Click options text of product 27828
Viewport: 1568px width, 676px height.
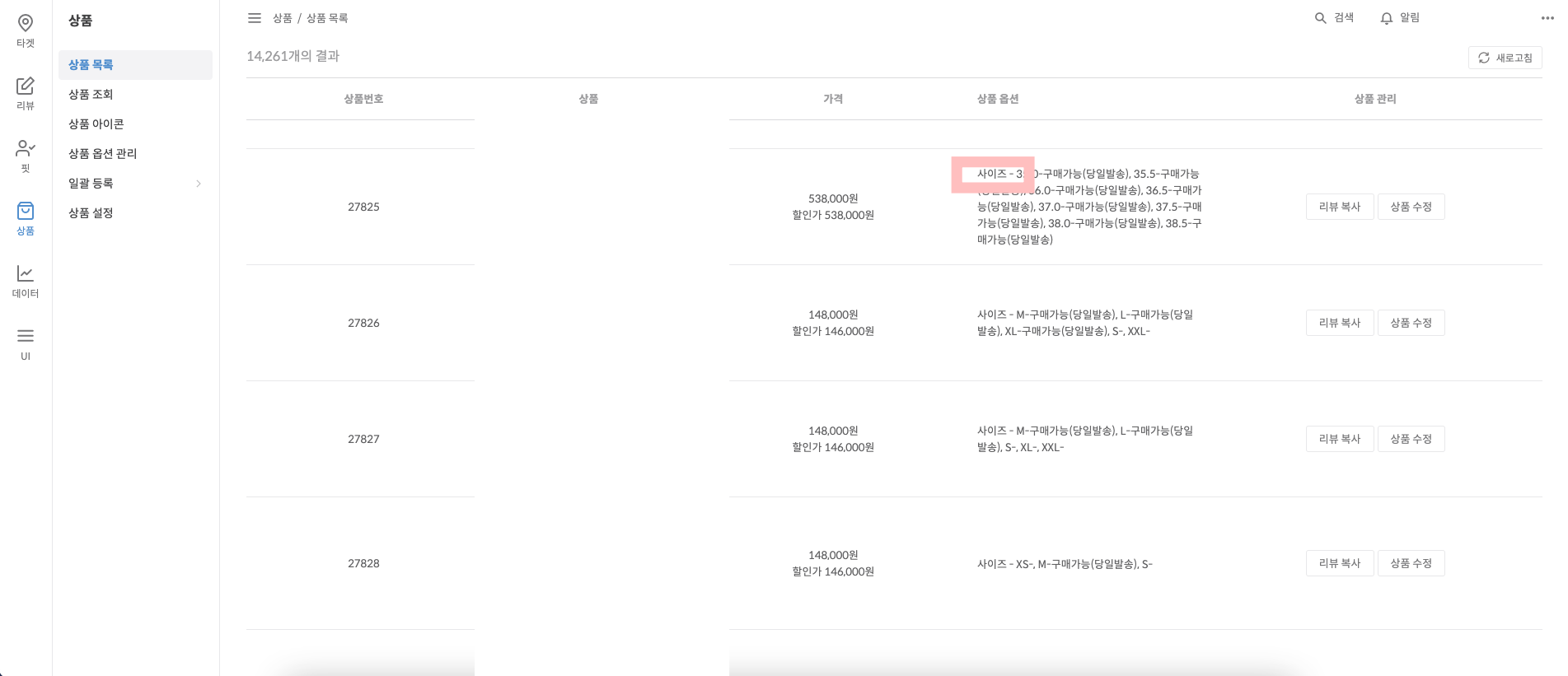point(1065,564)
